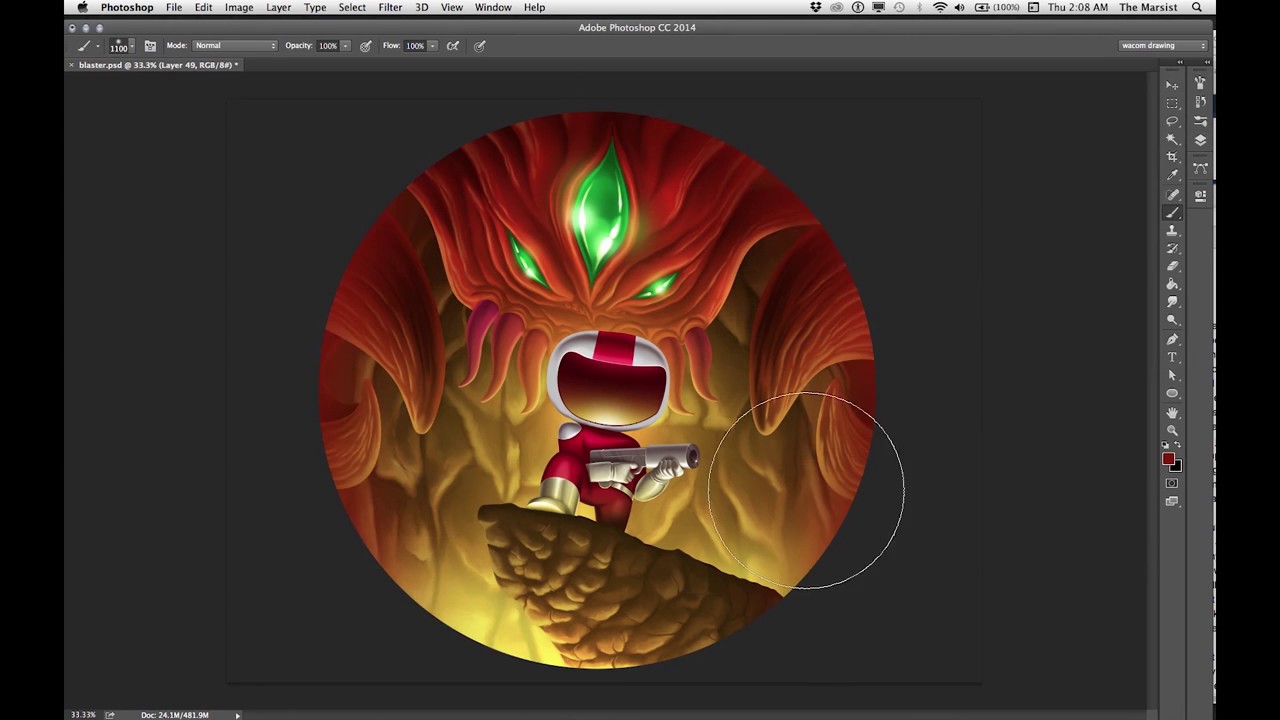This screenshot has width=1280, height=720.
Task: Open the Brush settings panel icon in the dock
Action: [1200, 121]
